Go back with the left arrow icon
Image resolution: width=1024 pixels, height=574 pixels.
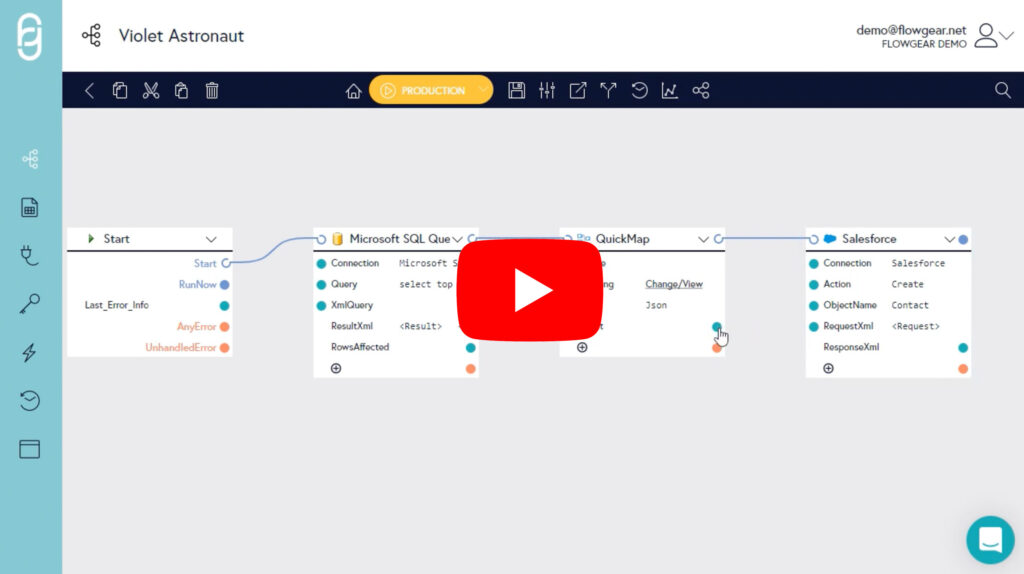(89, 90)
